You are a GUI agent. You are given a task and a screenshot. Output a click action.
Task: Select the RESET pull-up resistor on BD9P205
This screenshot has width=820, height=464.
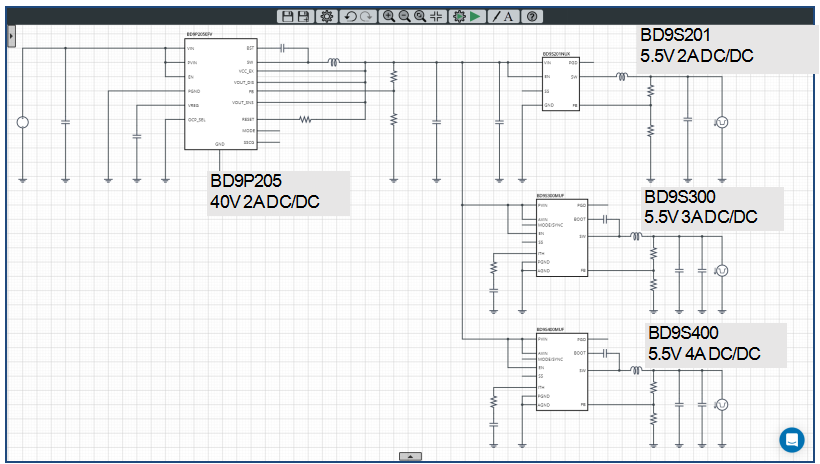click(x=305, y=119)
